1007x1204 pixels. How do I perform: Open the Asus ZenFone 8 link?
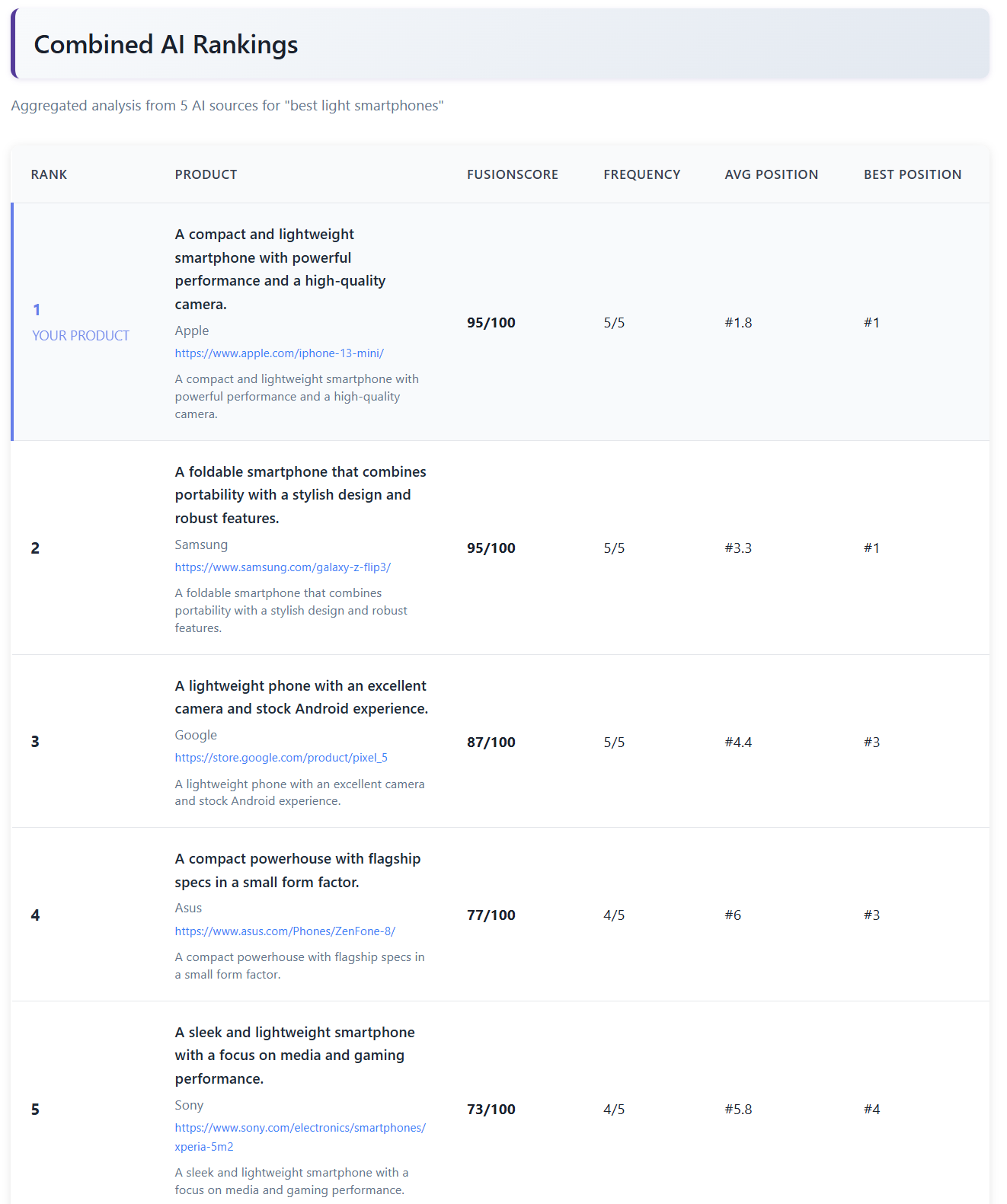pyautogui.click(x=284, y=931)
